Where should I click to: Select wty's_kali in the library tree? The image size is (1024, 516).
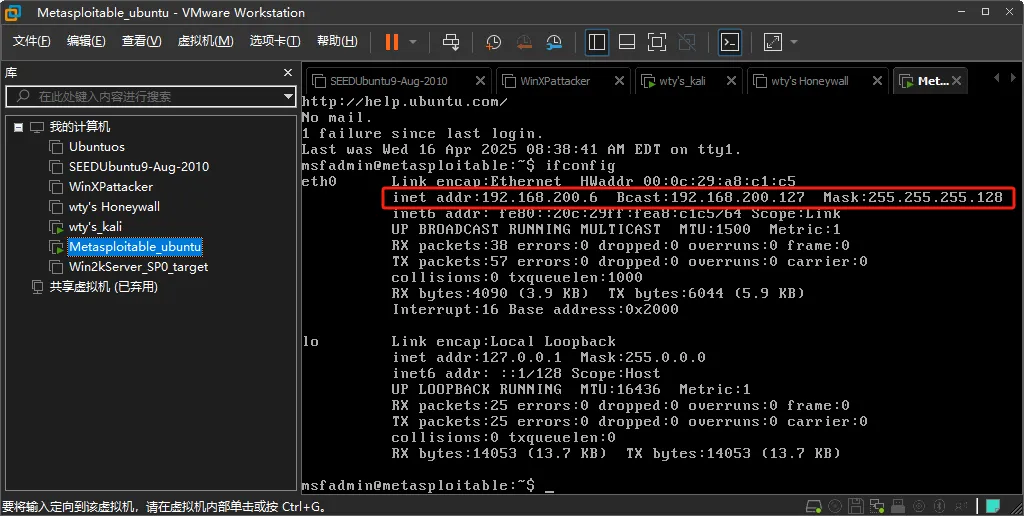(95, 227)
